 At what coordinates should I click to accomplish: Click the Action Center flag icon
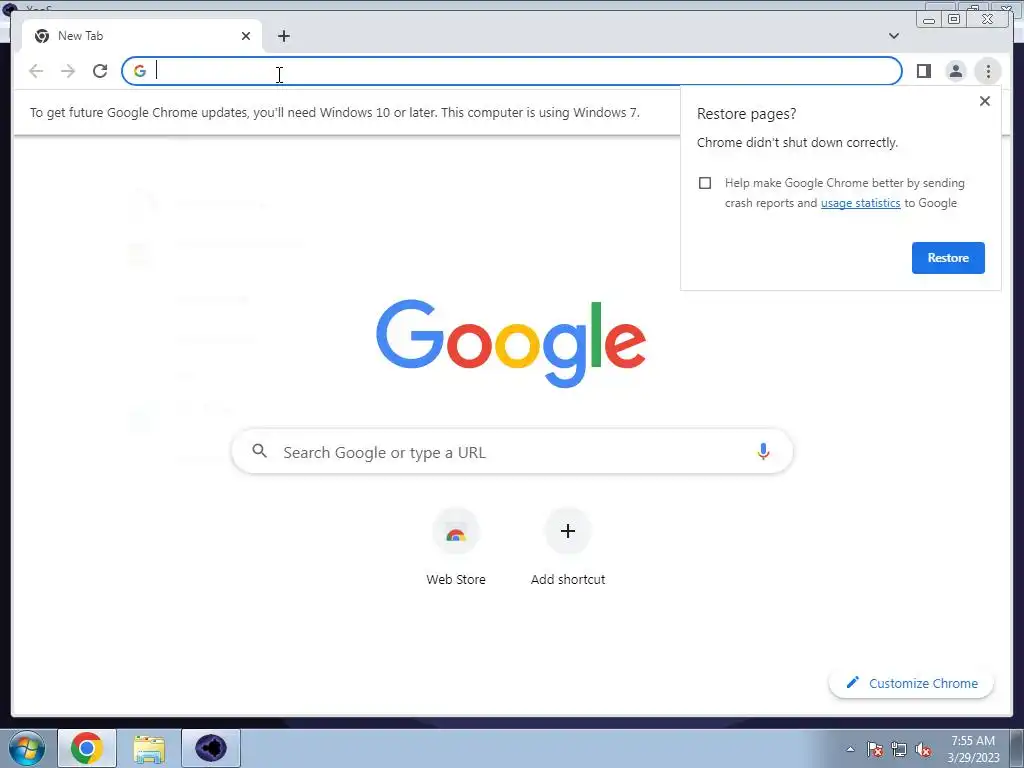point(875,749)
